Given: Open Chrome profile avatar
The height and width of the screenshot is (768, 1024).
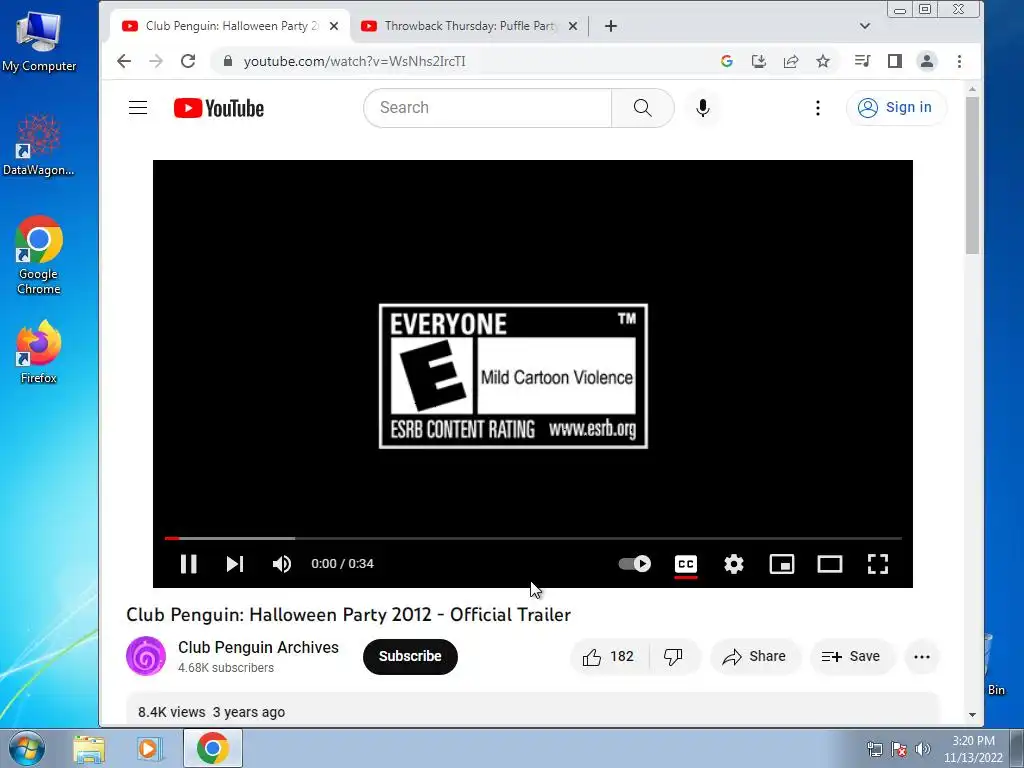Looking at the screenshot, I should (x=927, y=61).
